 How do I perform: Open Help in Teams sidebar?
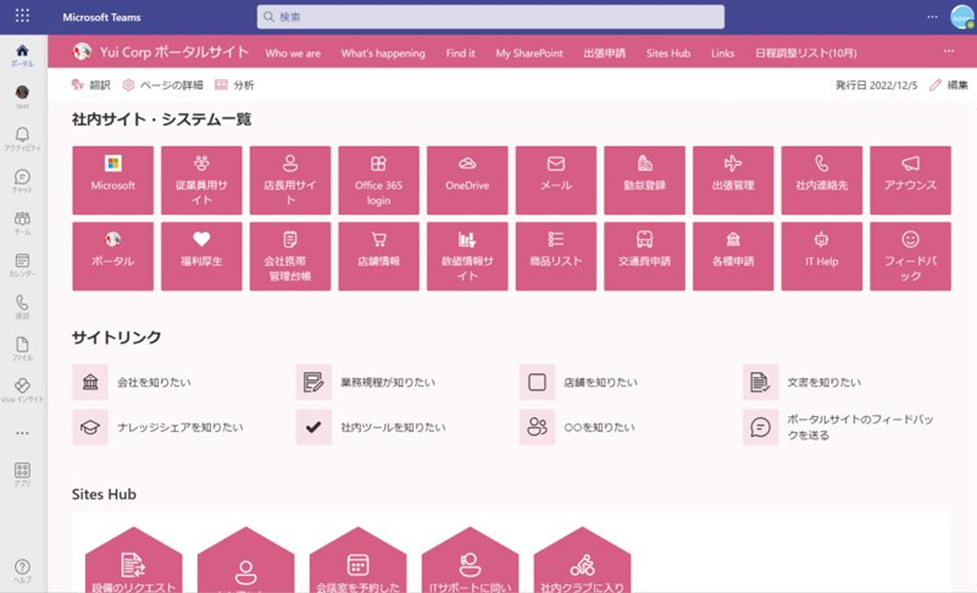[x=22, y=571]
